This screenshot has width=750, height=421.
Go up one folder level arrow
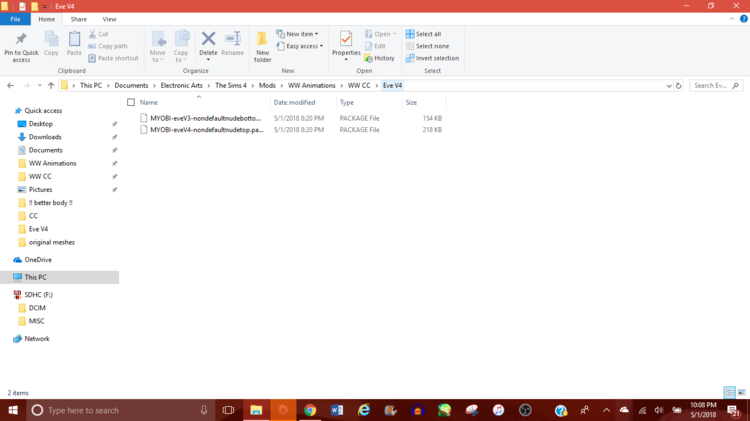click(51, 86)
